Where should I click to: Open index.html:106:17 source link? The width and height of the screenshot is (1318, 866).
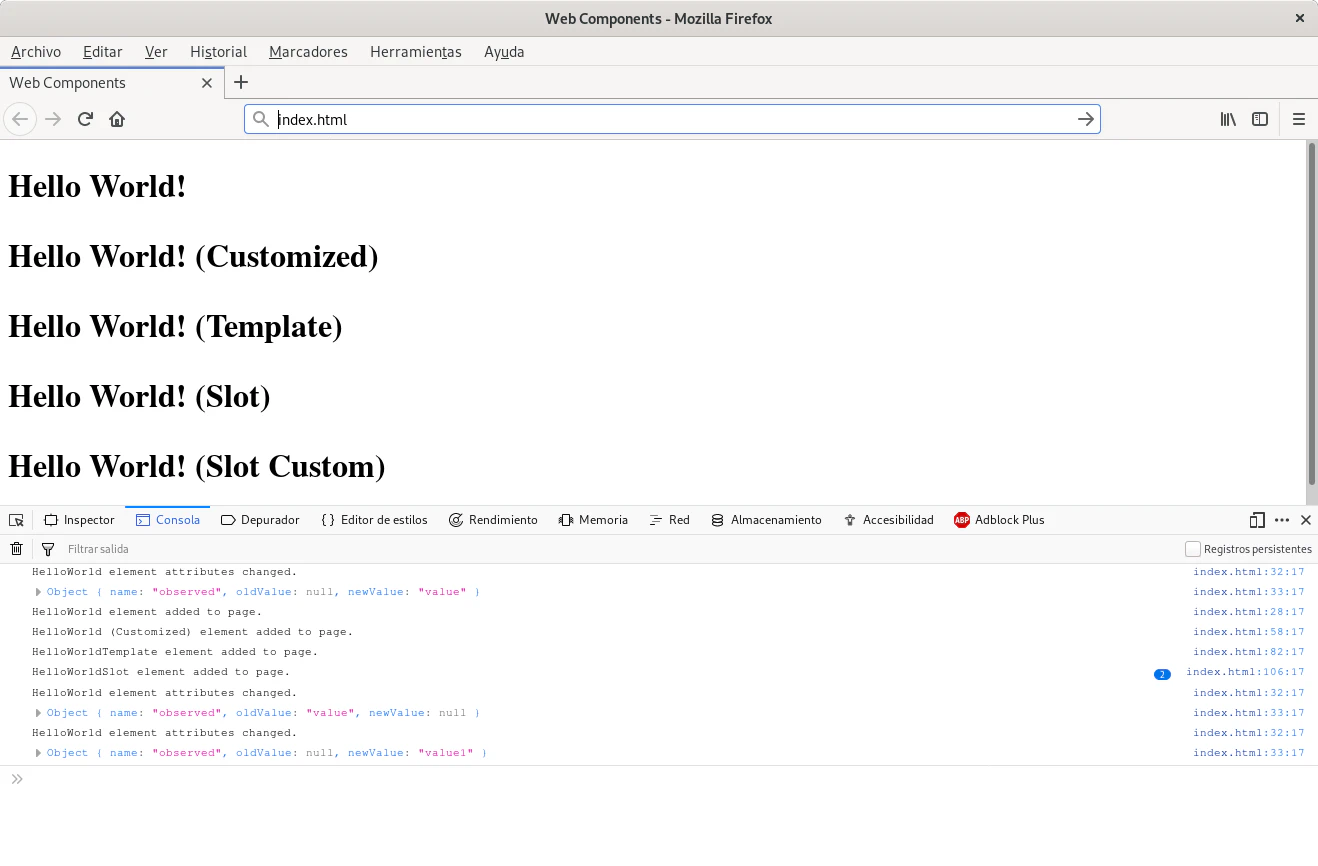click(1245, 672)
